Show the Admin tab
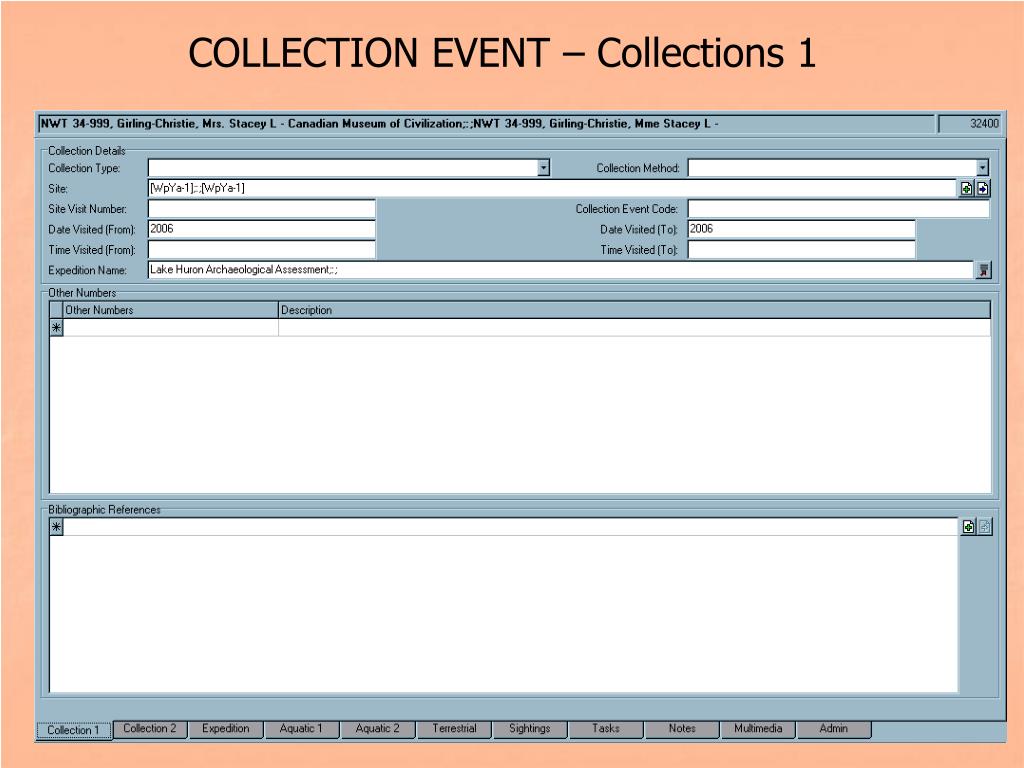Screen dimensions: 1024x768 click(x=833, y=729)
